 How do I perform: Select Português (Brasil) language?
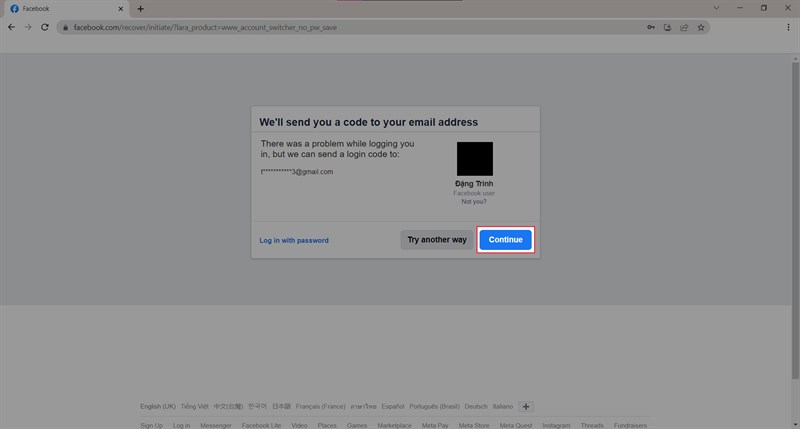tap(434, 407)
